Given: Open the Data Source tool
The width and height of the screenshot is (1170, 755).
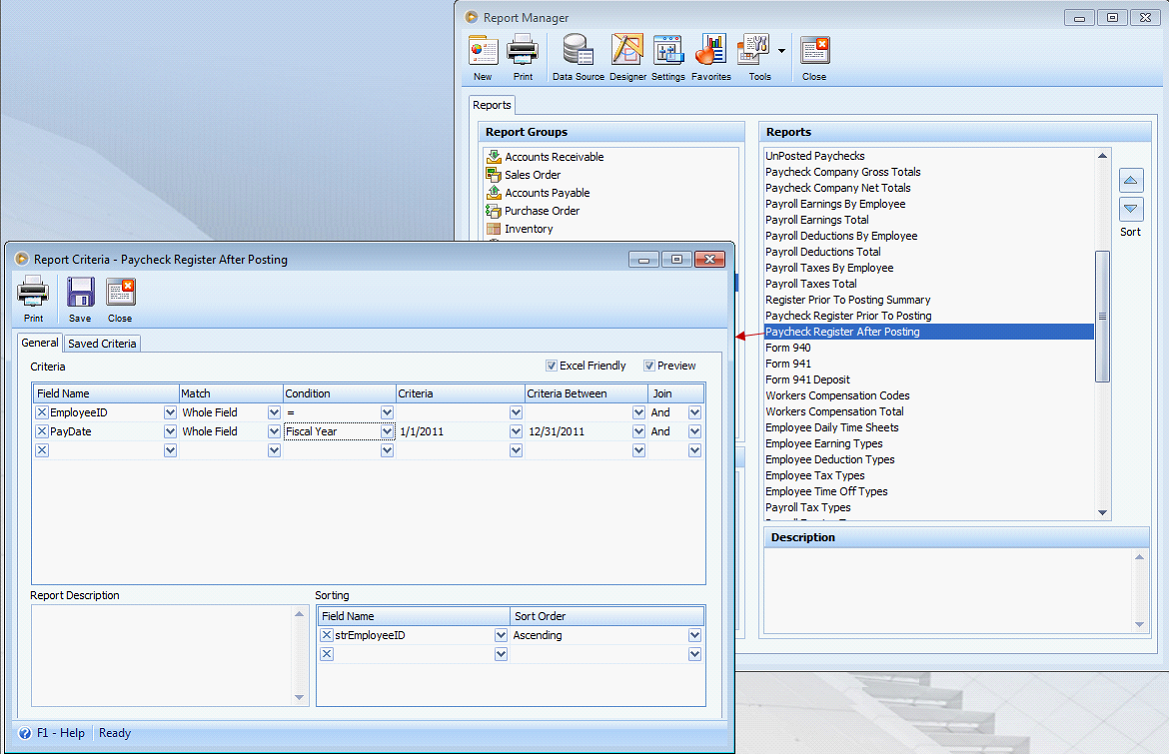Looking at the screenshot, I should (x=578, y=51).
